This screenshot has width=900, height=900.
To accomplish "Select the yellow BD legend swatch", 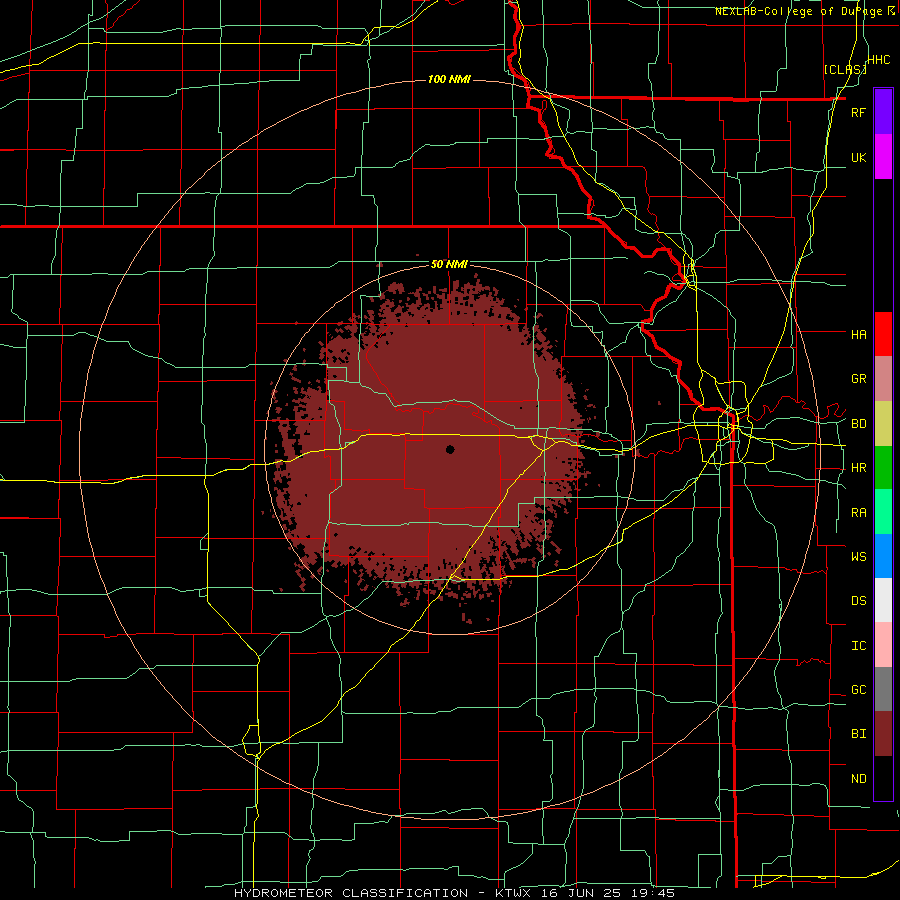I will tap(883, 424).
